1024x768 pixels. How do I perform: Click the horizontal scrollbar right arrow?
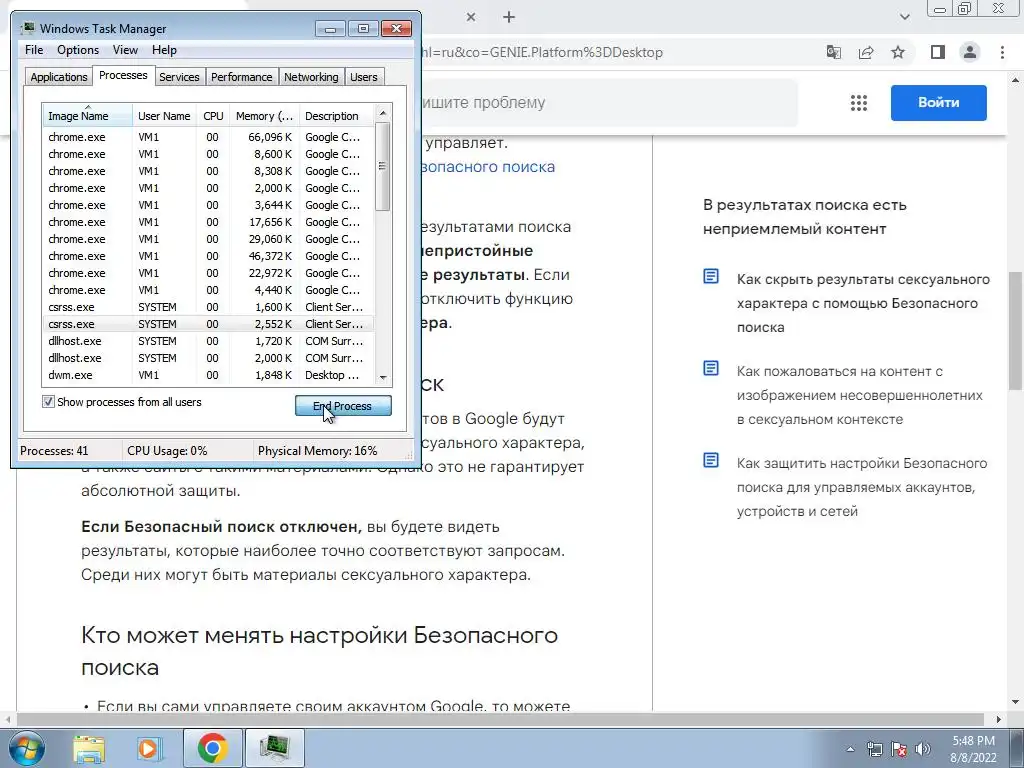tap(999, 719)
